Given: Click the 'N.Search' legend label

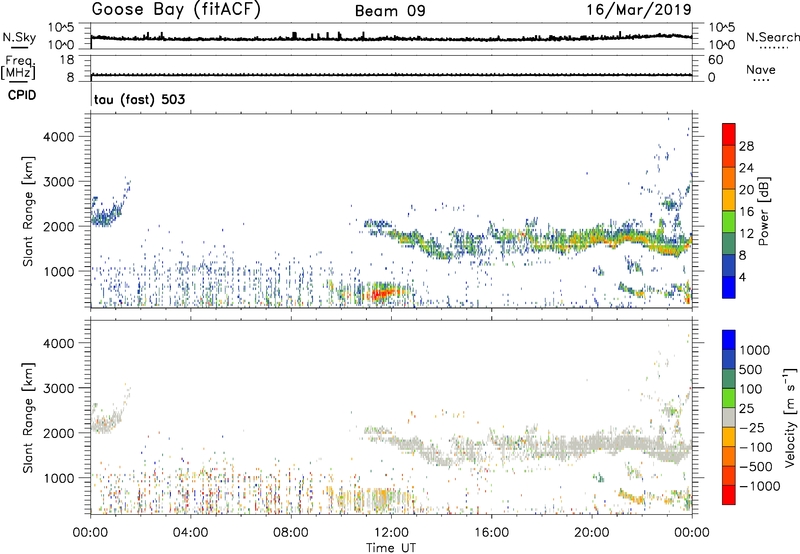Looking at the screenshot, I should pos(772,37).
